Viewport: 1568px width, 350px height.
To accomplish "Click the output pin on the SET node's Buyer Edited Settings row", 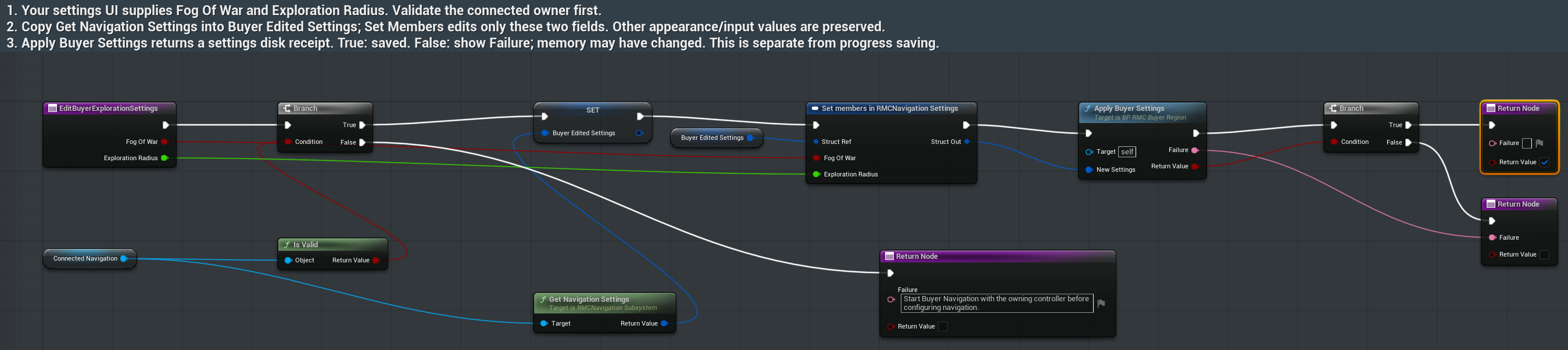I will 639,133.
